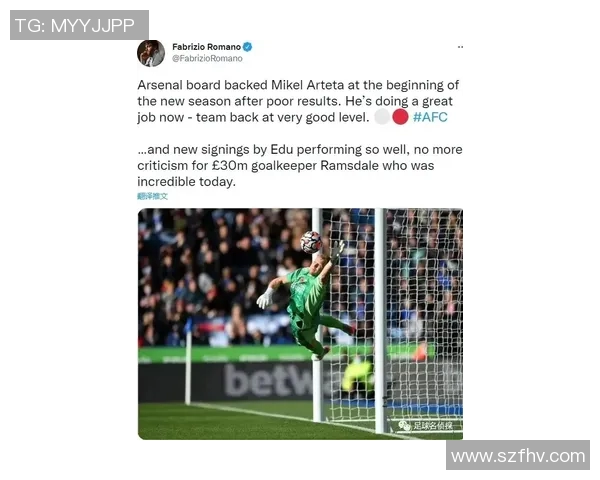The image size is (600, 480).
Task: Click the Fabrizio Romano display name
Action: 206,47
